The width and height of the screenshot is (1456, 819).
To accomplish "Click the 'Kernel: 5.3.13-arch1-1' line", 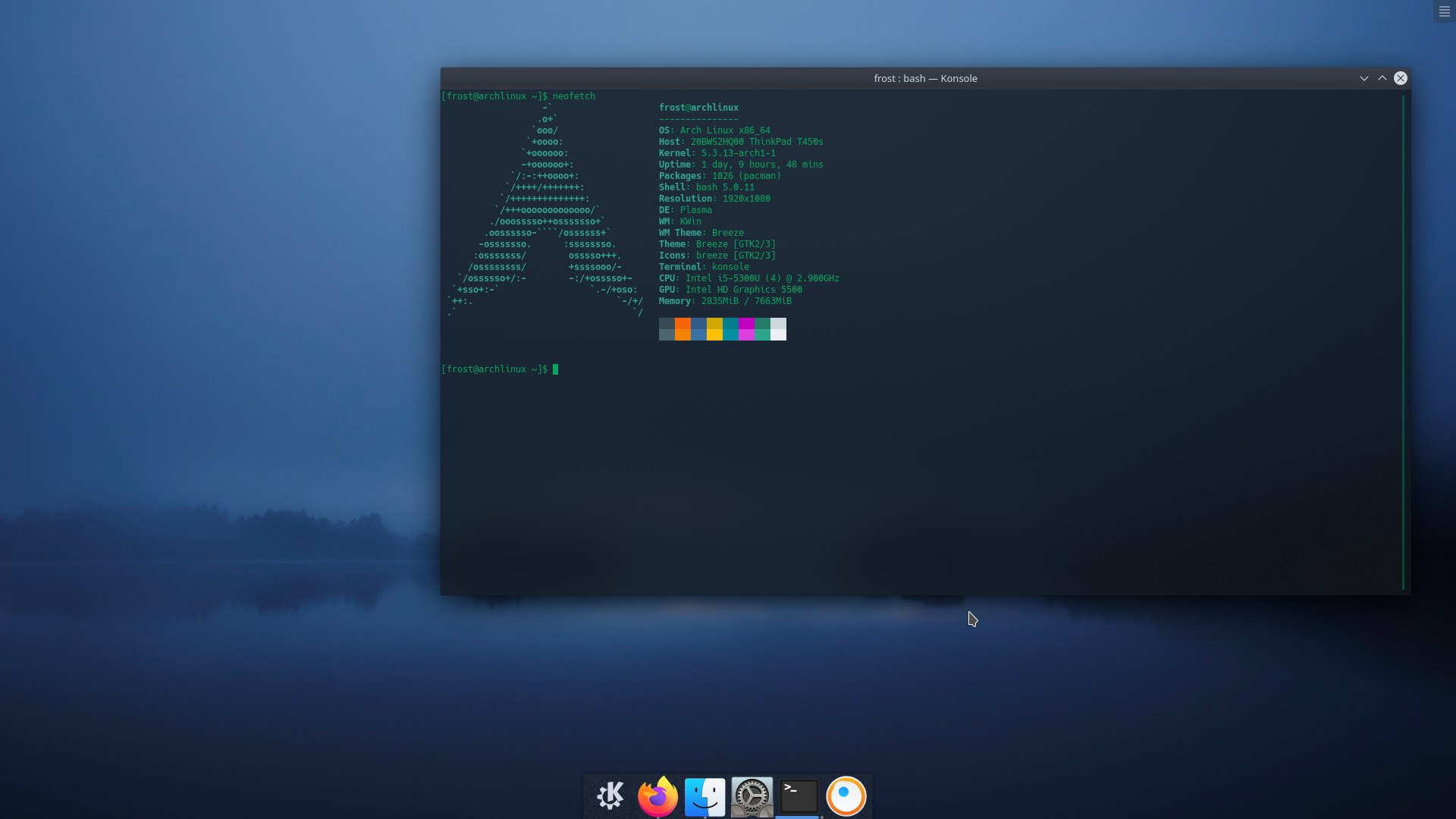I will (x=717, y=153).
